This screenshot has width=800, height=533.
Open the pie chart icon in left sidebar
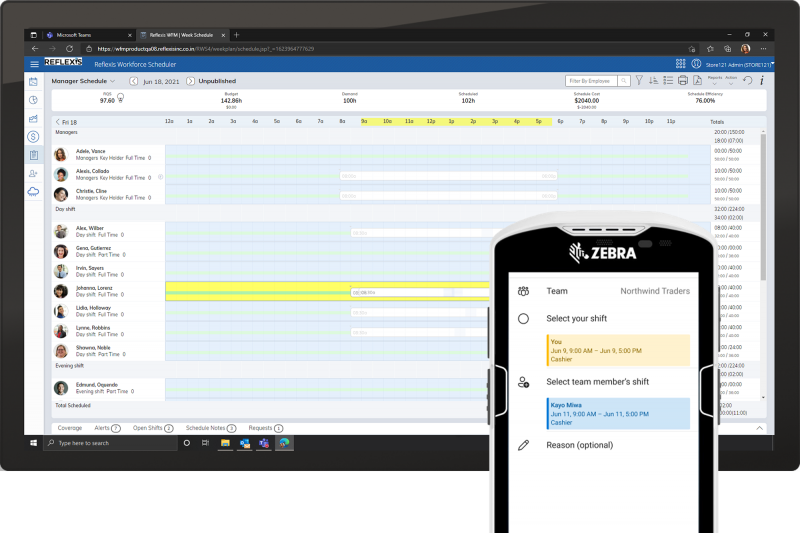(33, 100)
